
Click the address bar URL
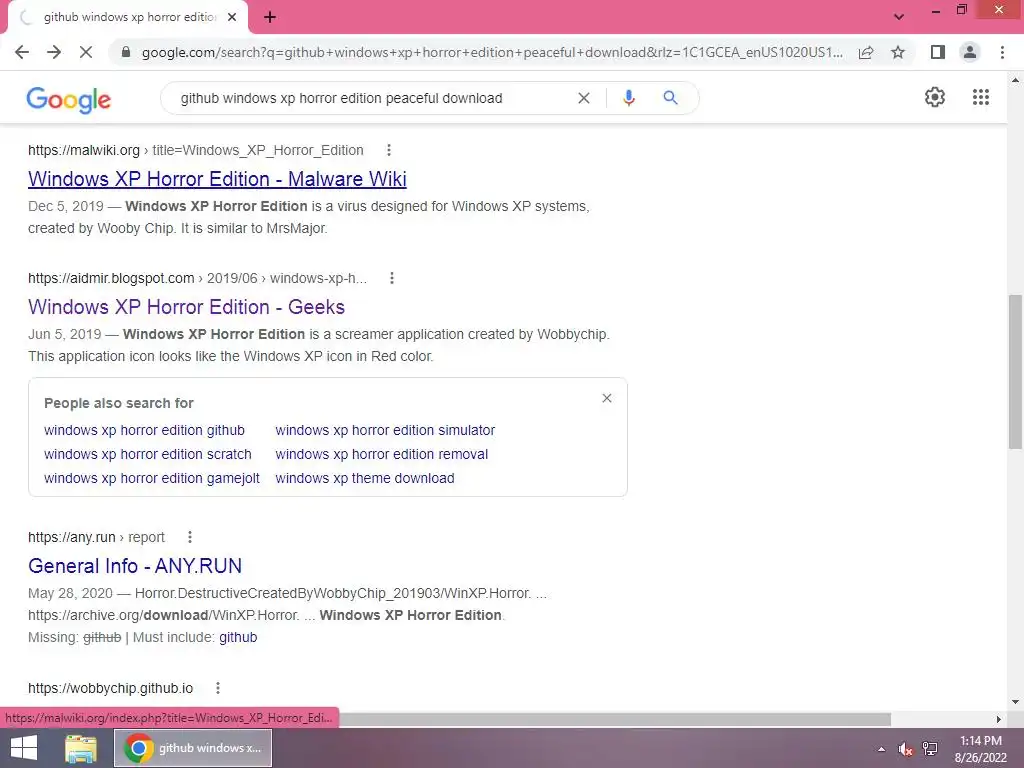[x=492, y=52]
